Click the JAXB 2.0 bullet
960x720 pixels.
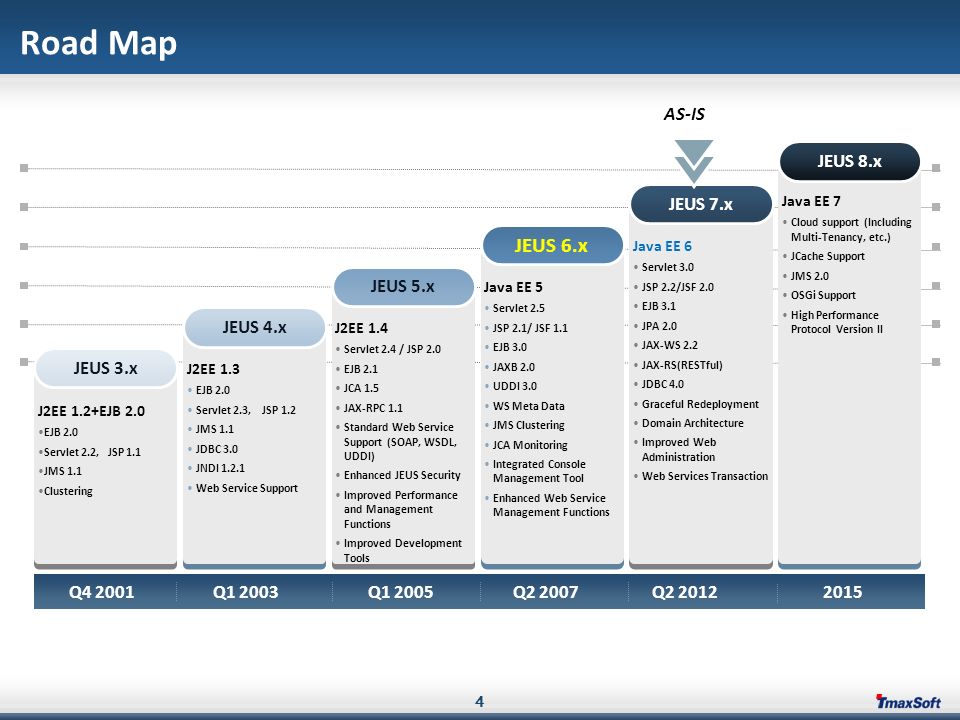coord(510,367)
